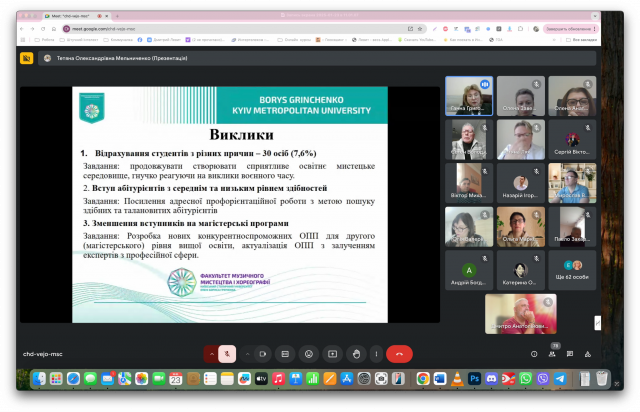Viewport: 640px width, 412px height.
Task: Open Photoshop from the macOS dock
Action: (x=474, y=379)
